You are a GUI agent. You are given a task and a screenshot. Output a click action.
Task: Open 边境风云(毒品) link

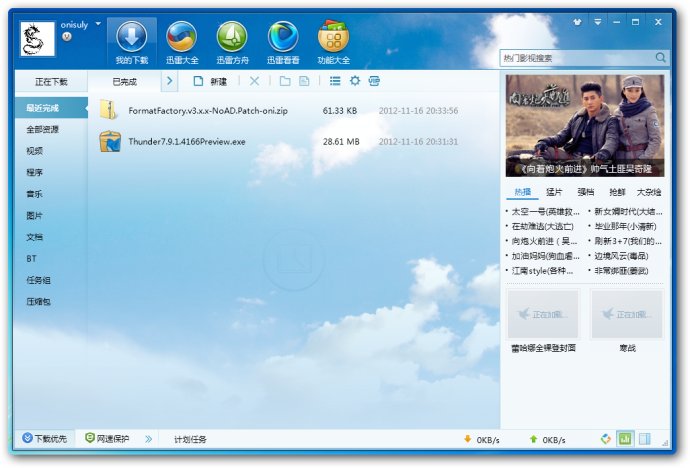(621, 256)
